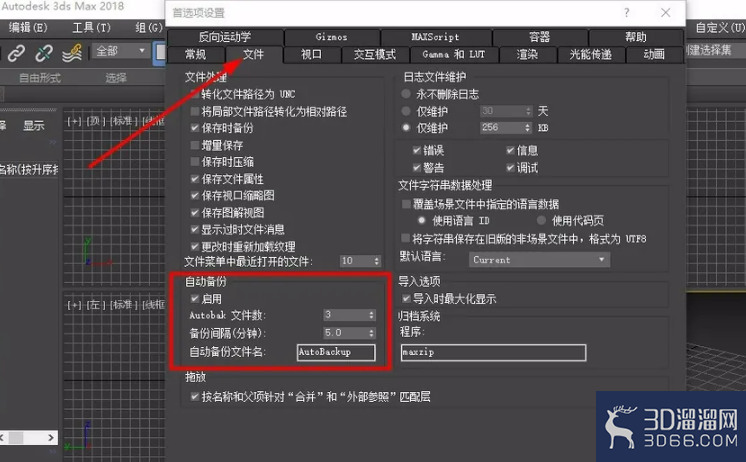Viewport: 746px width, 462px height.
Task: Toggle the 启用 auto backup checkbox
Action: coord(195,298)
